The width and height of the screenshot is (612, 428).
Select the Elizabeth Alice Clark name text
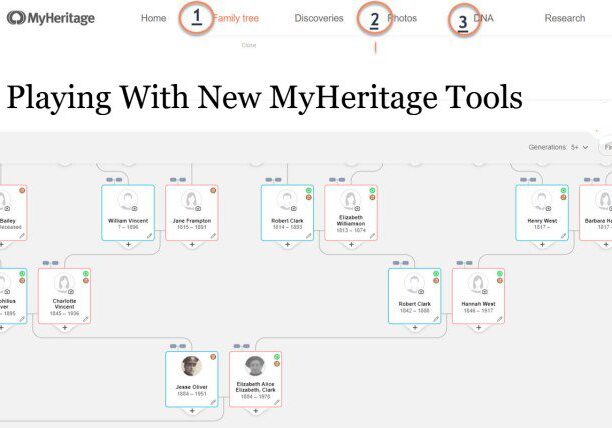tap(256, 387)
